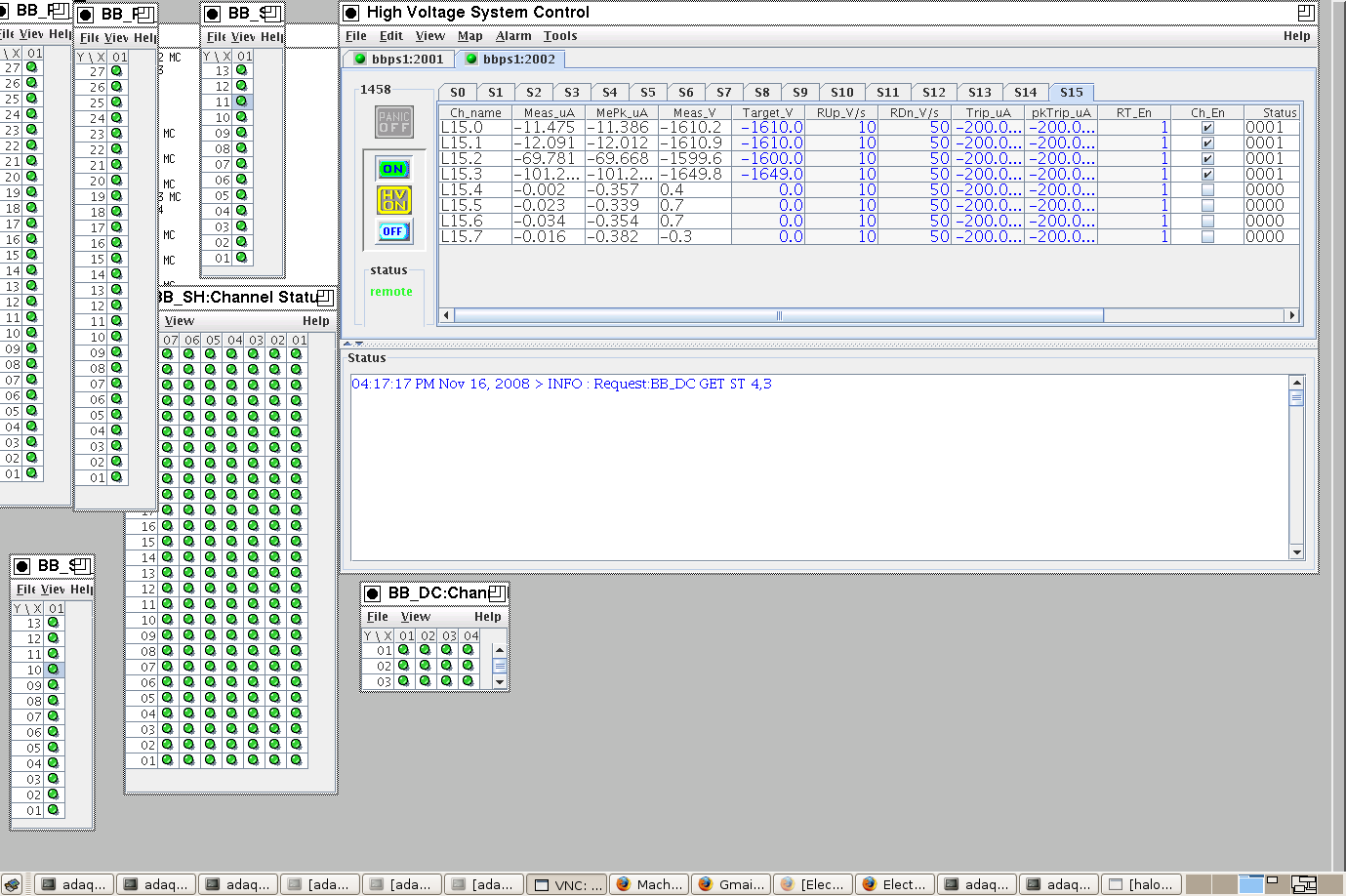The height and width of the screenshot is (896, 1346).
Task: Click BB_DC window scrollbar up arrow
Action: click(500, 650)
